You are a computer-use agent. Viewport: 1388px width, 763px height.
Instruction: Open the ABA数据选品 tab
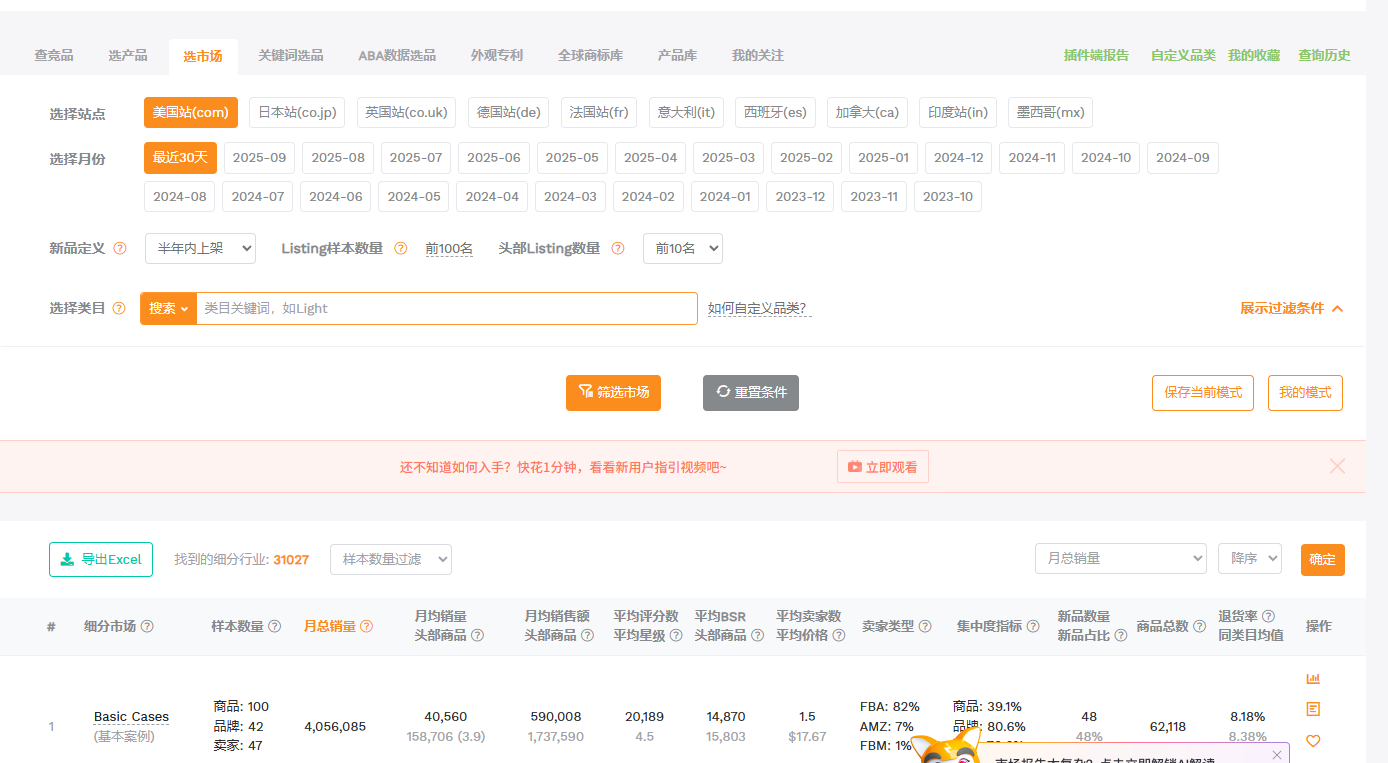click(x=397, y=56)
